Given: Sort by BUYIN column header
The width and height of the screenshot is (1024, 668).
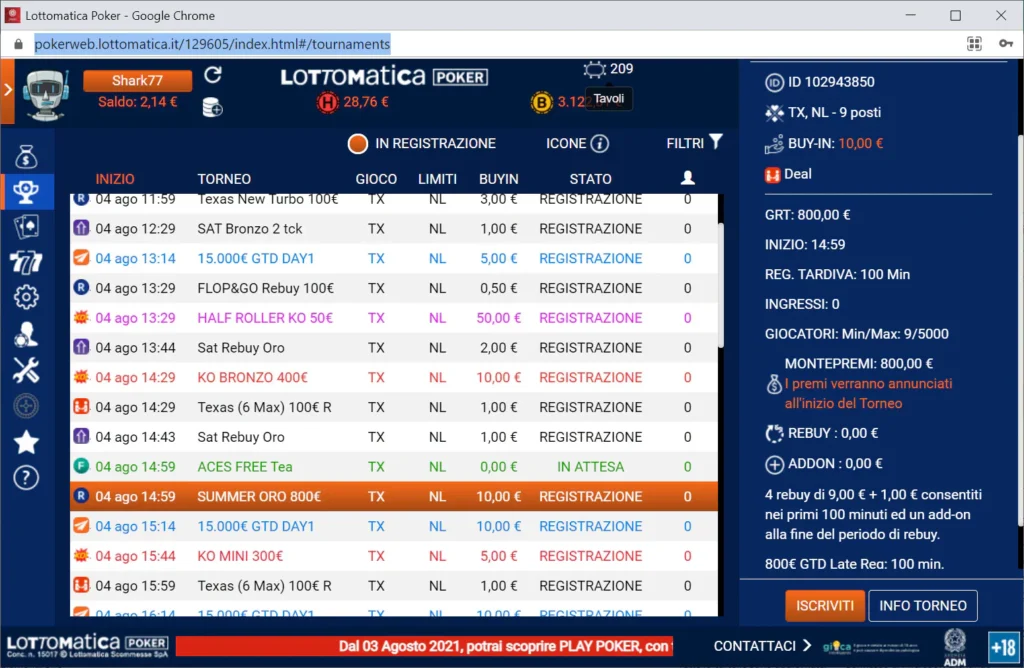Looking at the screenshot, I should coord(498,179).
